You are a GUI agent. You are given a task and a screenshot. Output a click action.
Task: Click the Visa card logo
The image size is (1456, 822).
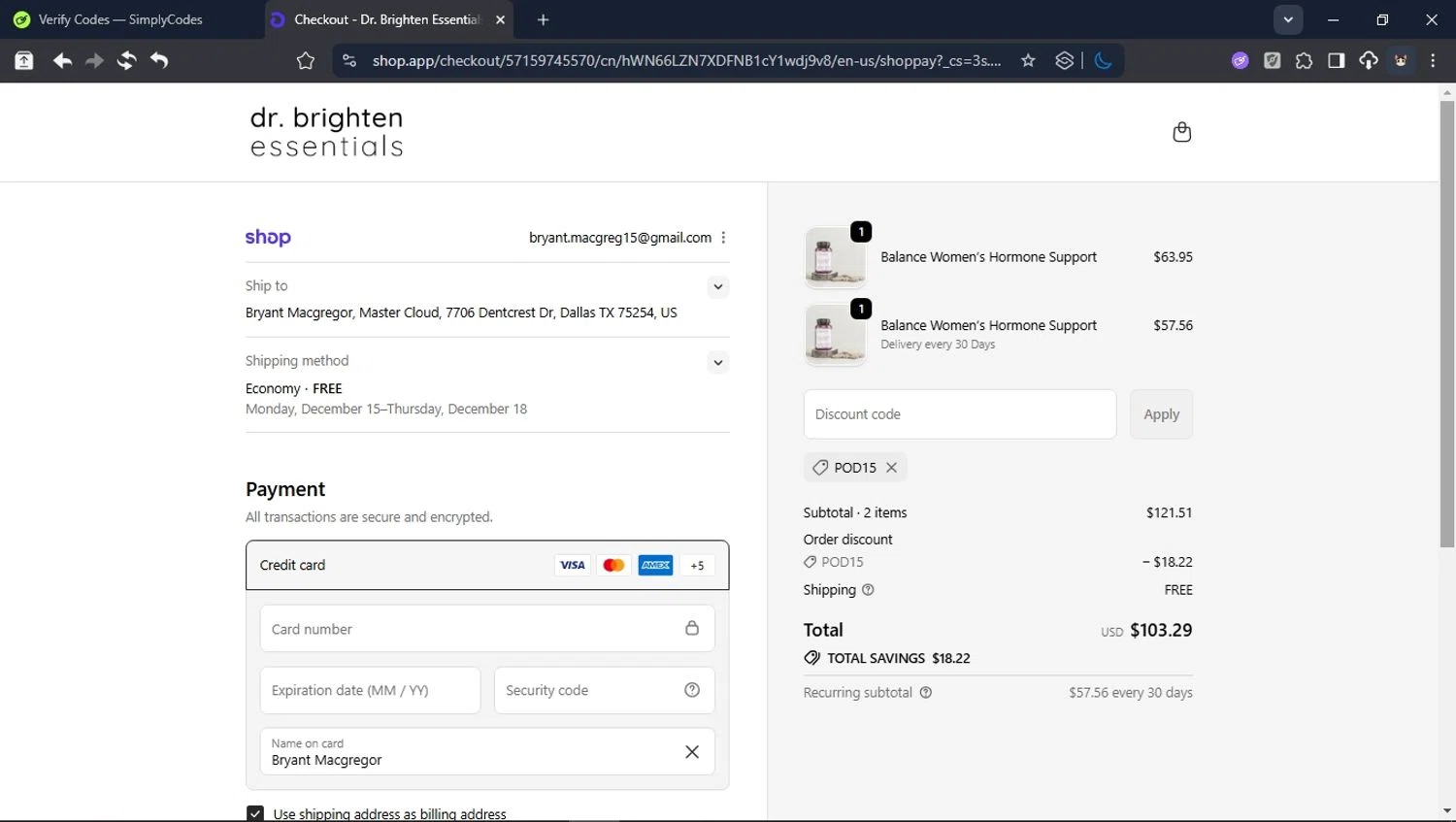pyautogui.click(x=573, y=565)
